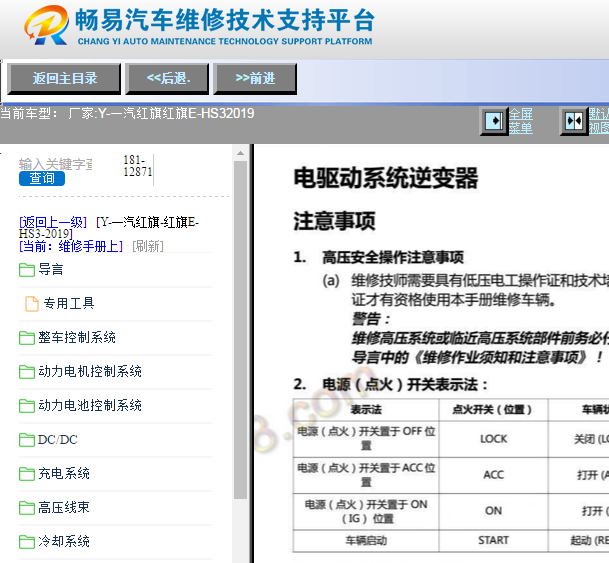
Task: Click the default view split icon
Action: click(574, 121)
